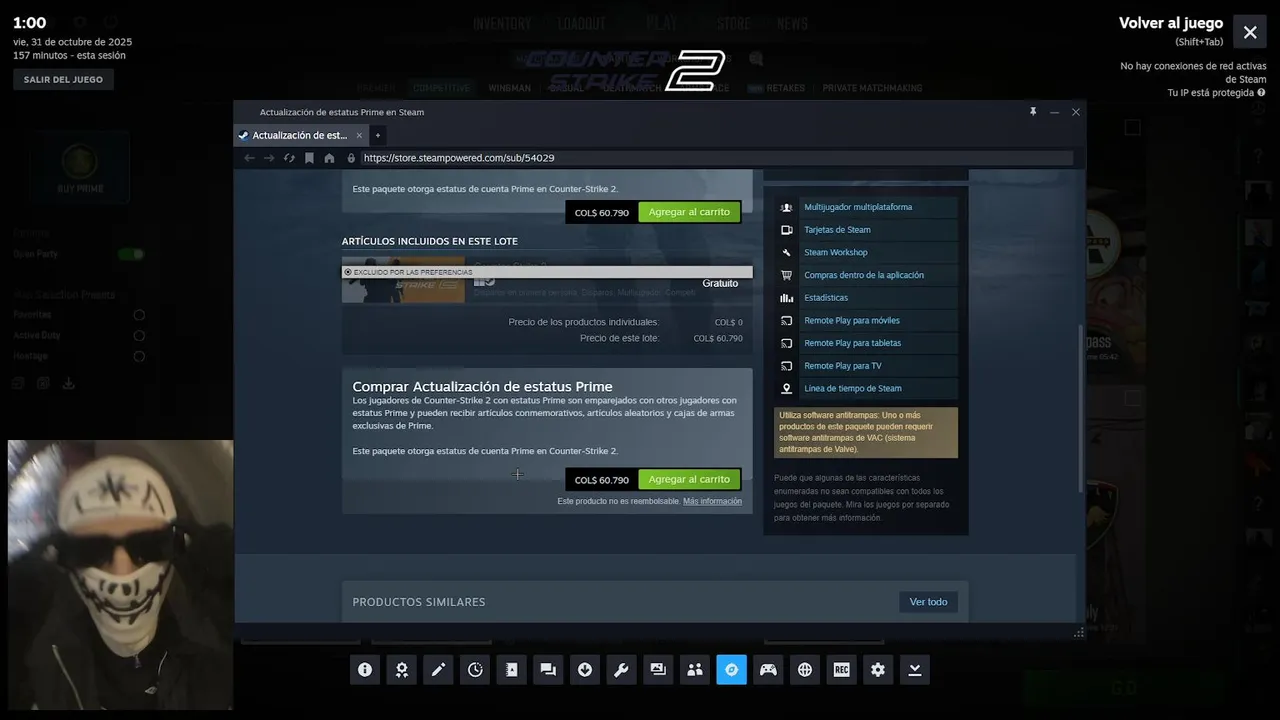Close the Volver al juego X button
The height and width of the screenshot is (720, 1280).
click(x=1250, y=32)
